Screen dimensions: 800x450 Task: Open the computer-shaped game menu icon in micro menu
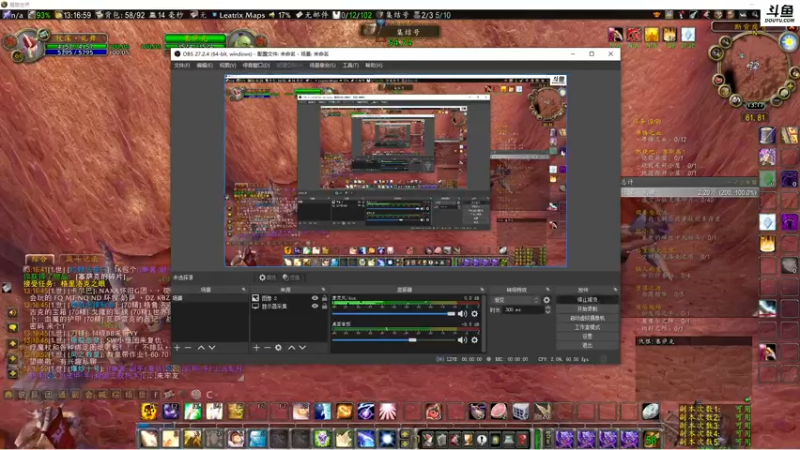(509, 439)
